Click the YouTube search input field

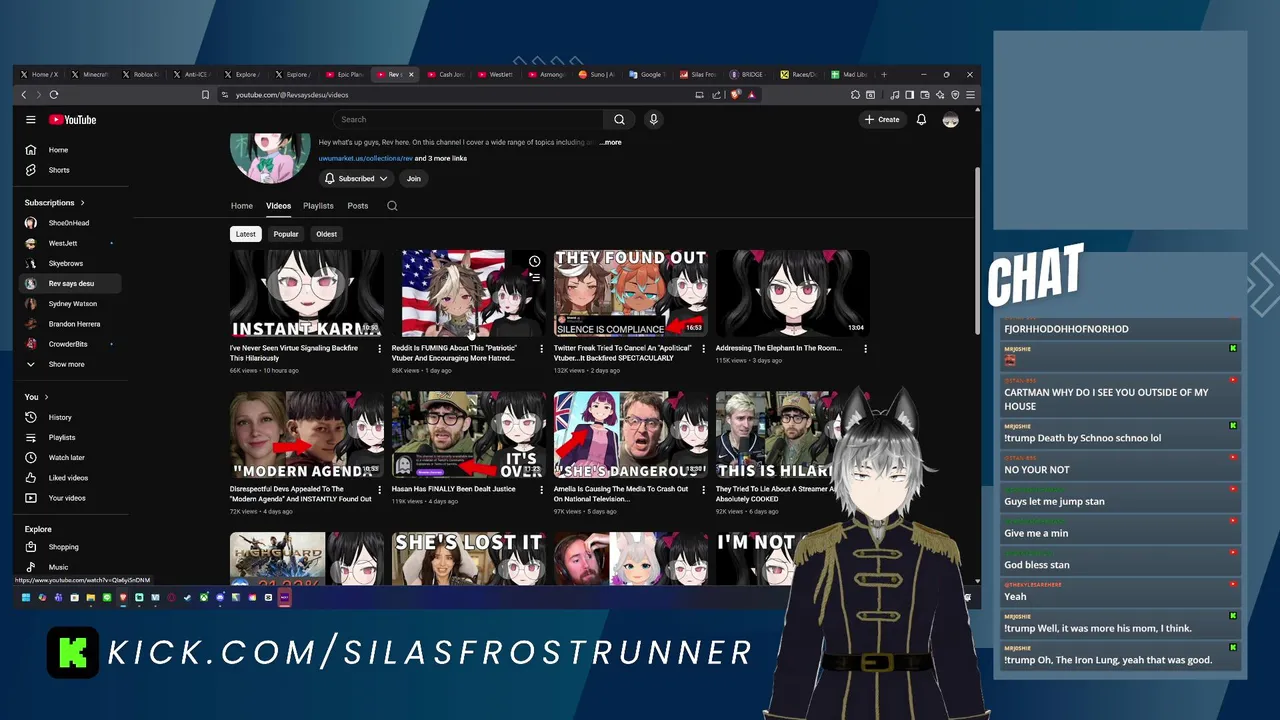(468, 119)
